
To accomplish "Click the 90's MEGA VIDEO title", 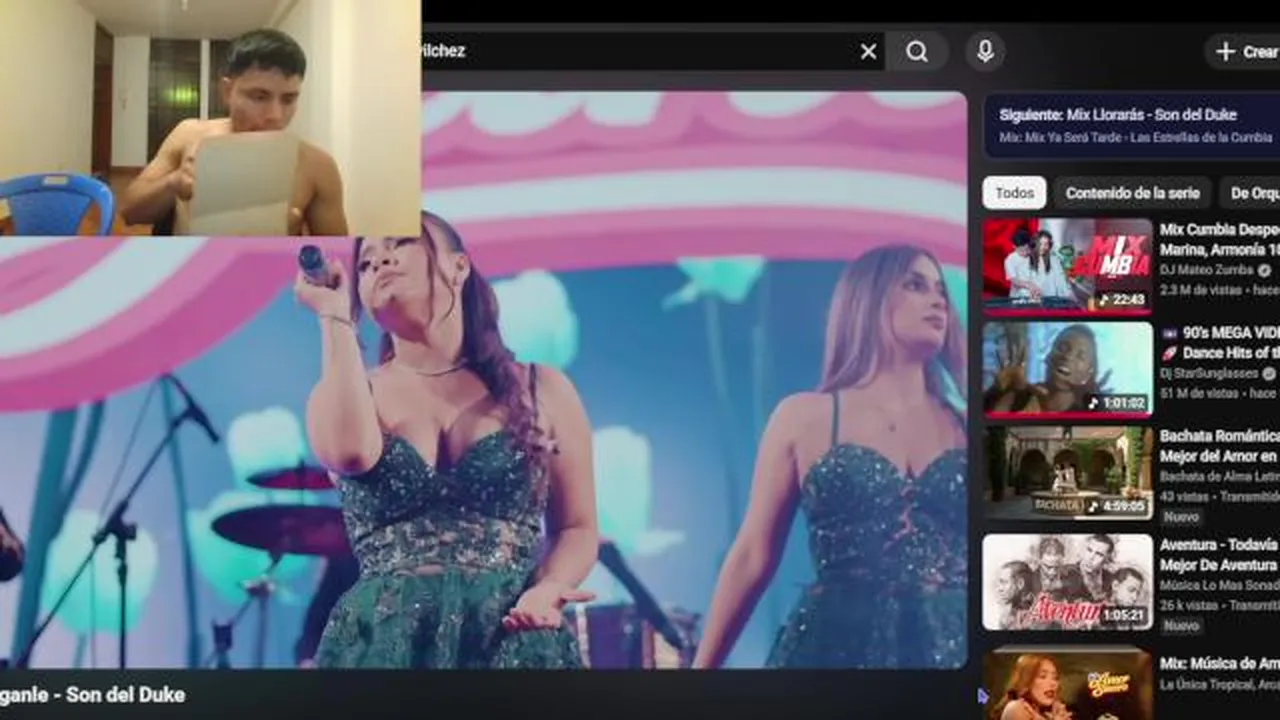I will tap(1219, 343).
